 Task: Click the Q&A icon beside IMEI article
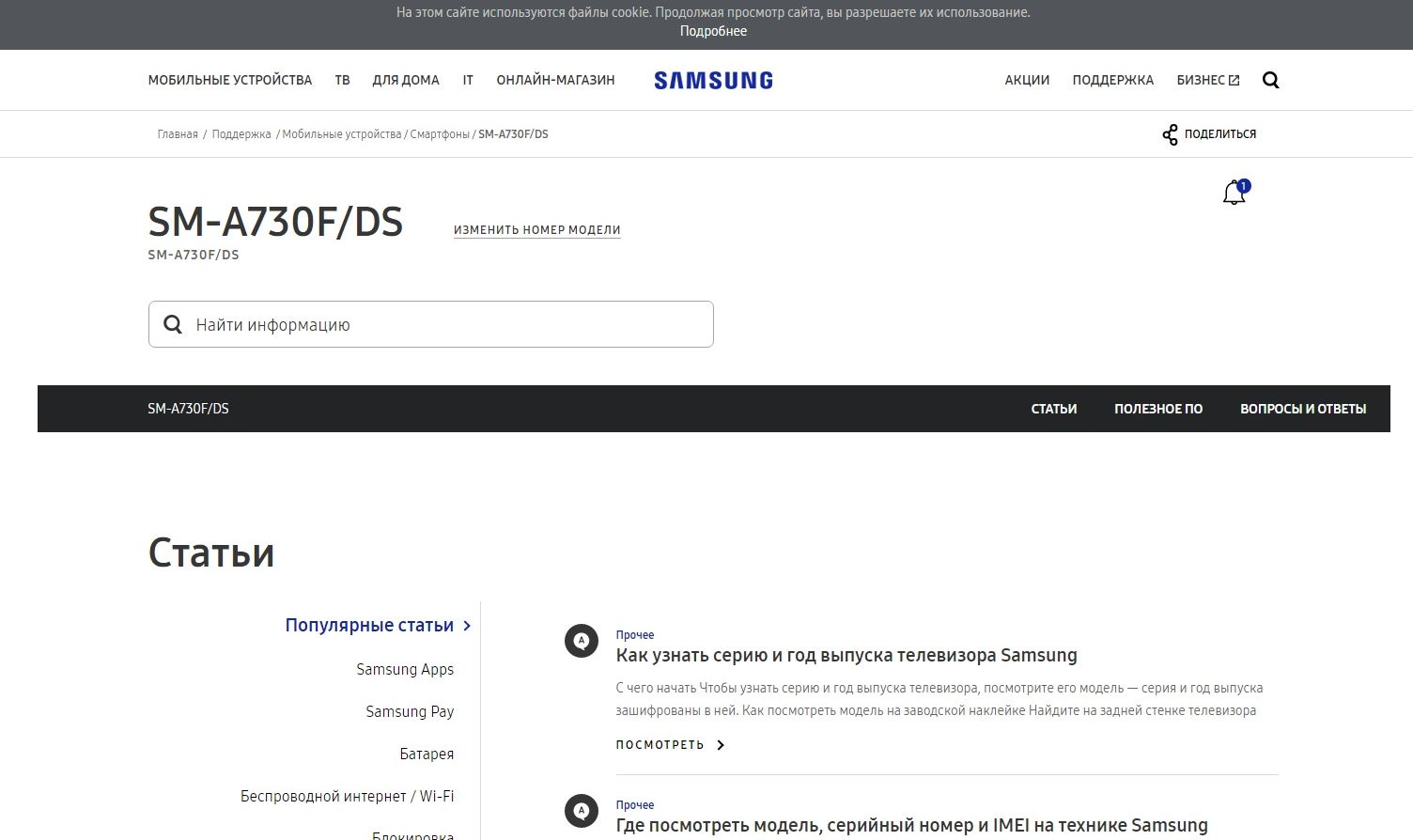pos(581,811)
